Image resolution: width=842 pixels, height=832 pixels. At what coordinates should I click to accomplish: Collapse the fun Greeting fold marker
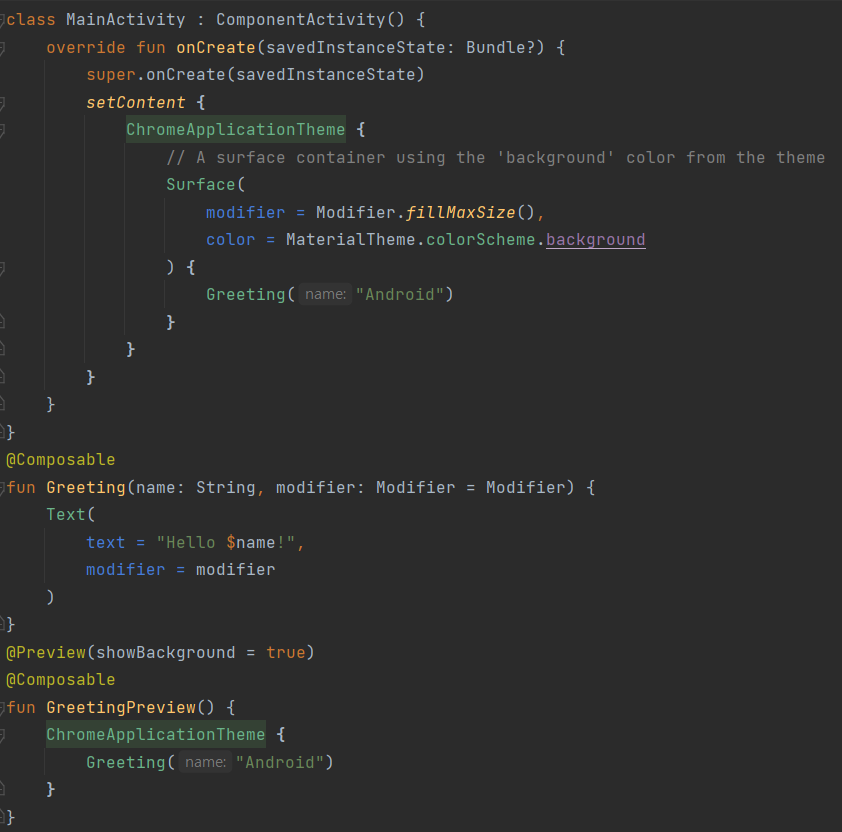(2, 488)
